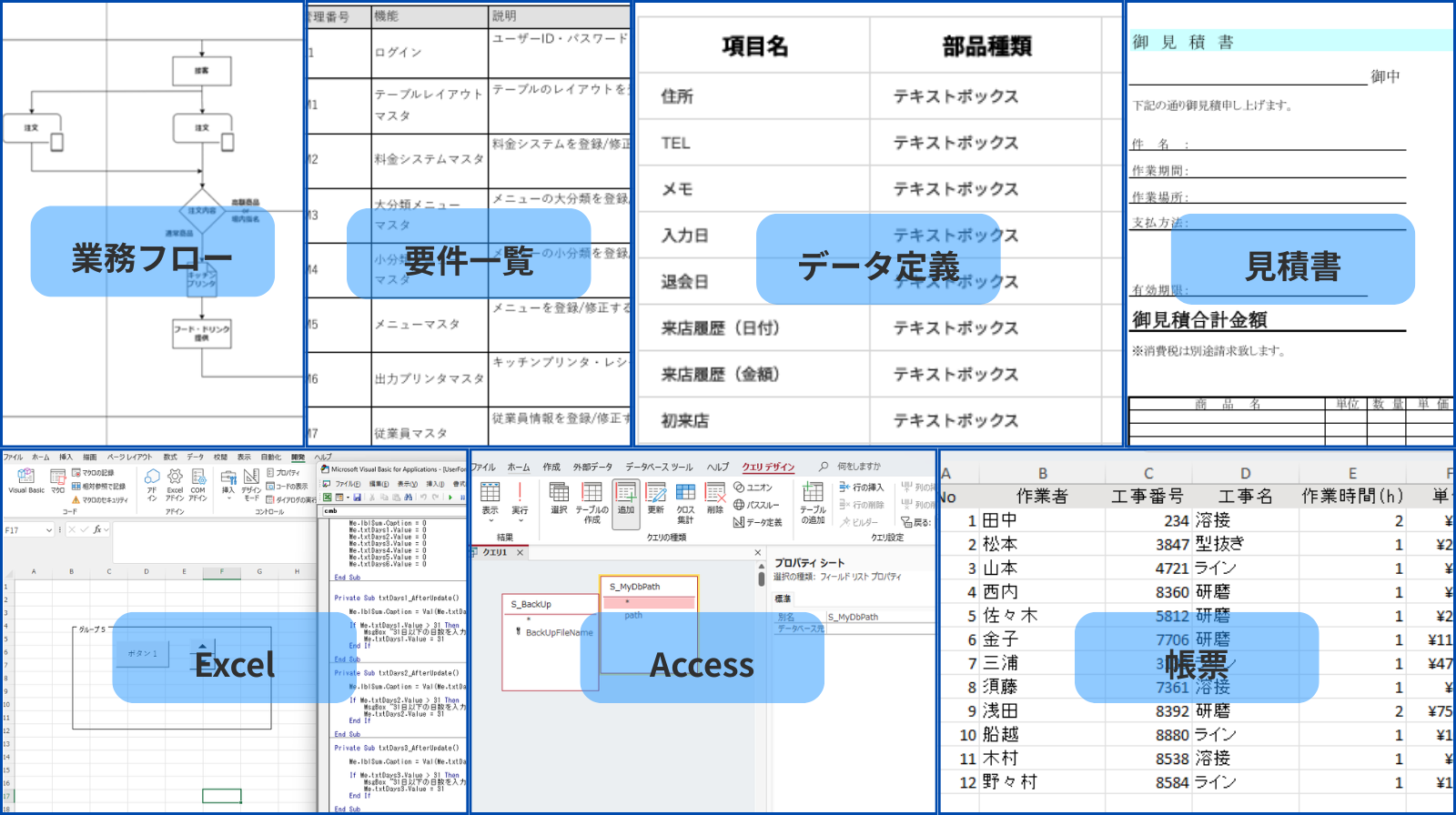Open マクロのセキュリティ settings
This screenshot has width=1456, height=815.
(x=100, y=500)
